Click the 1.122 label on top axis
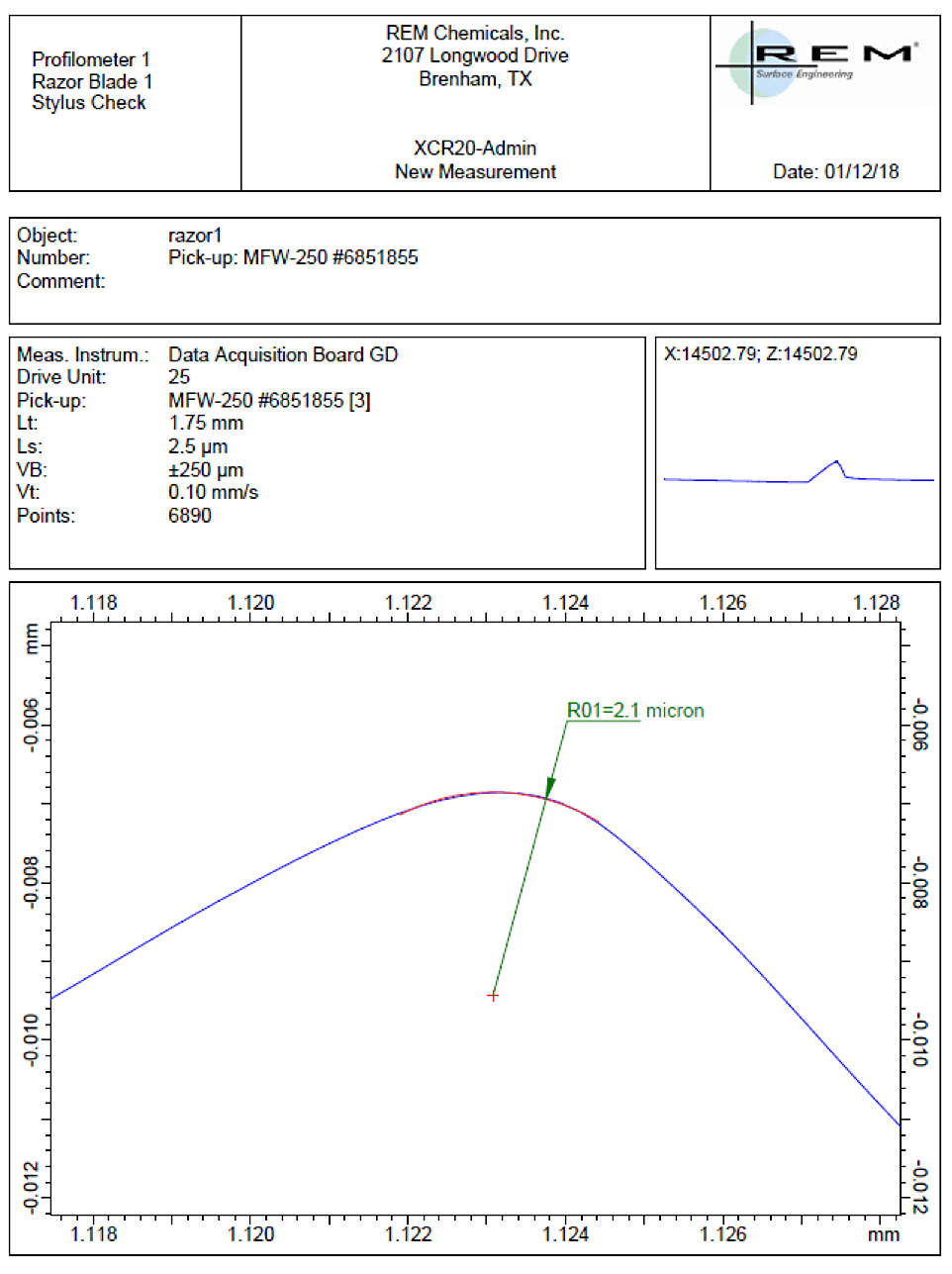The image size is (952, 1274). click(x=408, y=603)
